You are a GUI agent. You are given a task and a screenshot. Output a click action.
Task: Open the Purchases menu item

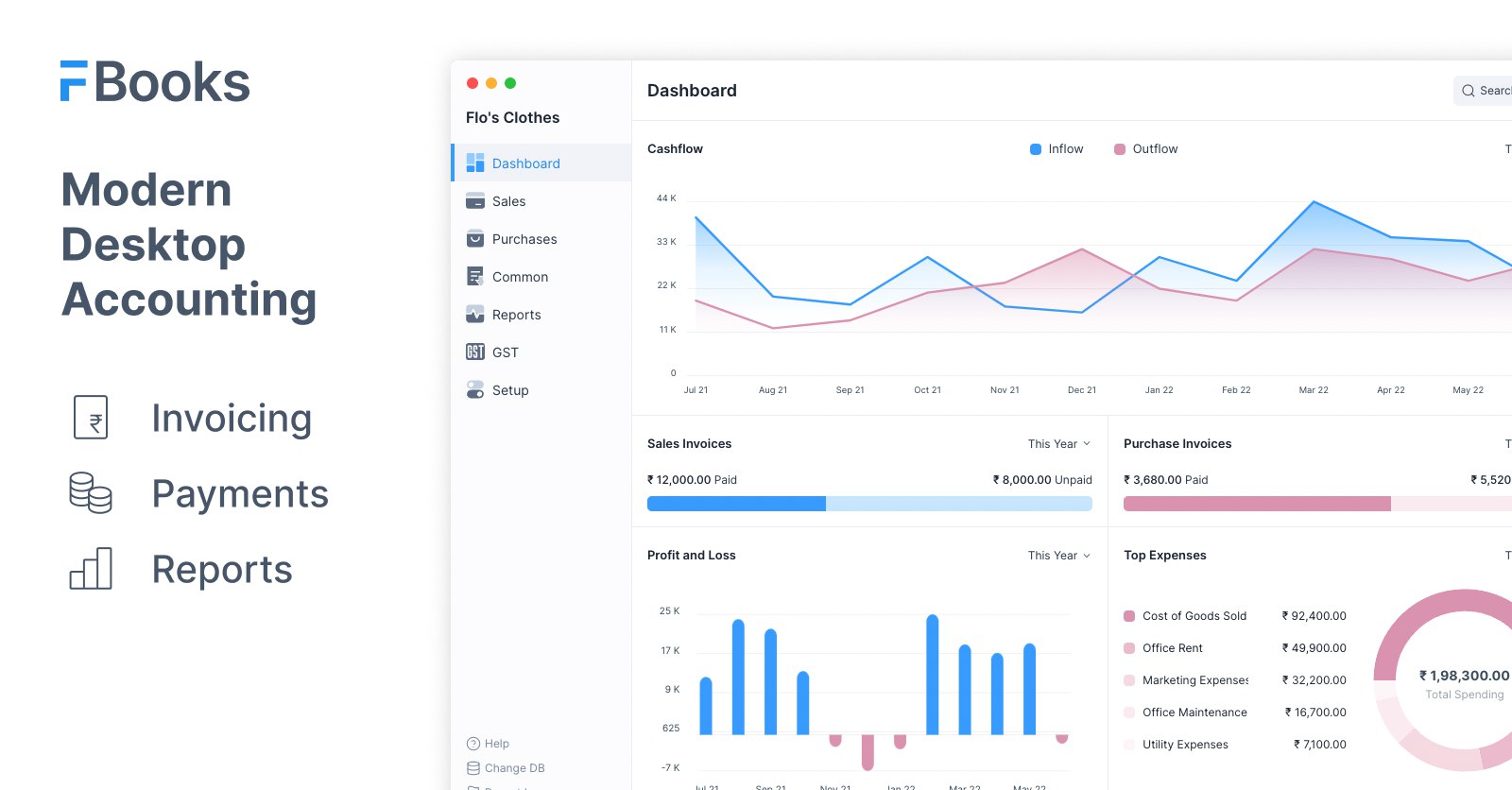click(x=524, y=239)
